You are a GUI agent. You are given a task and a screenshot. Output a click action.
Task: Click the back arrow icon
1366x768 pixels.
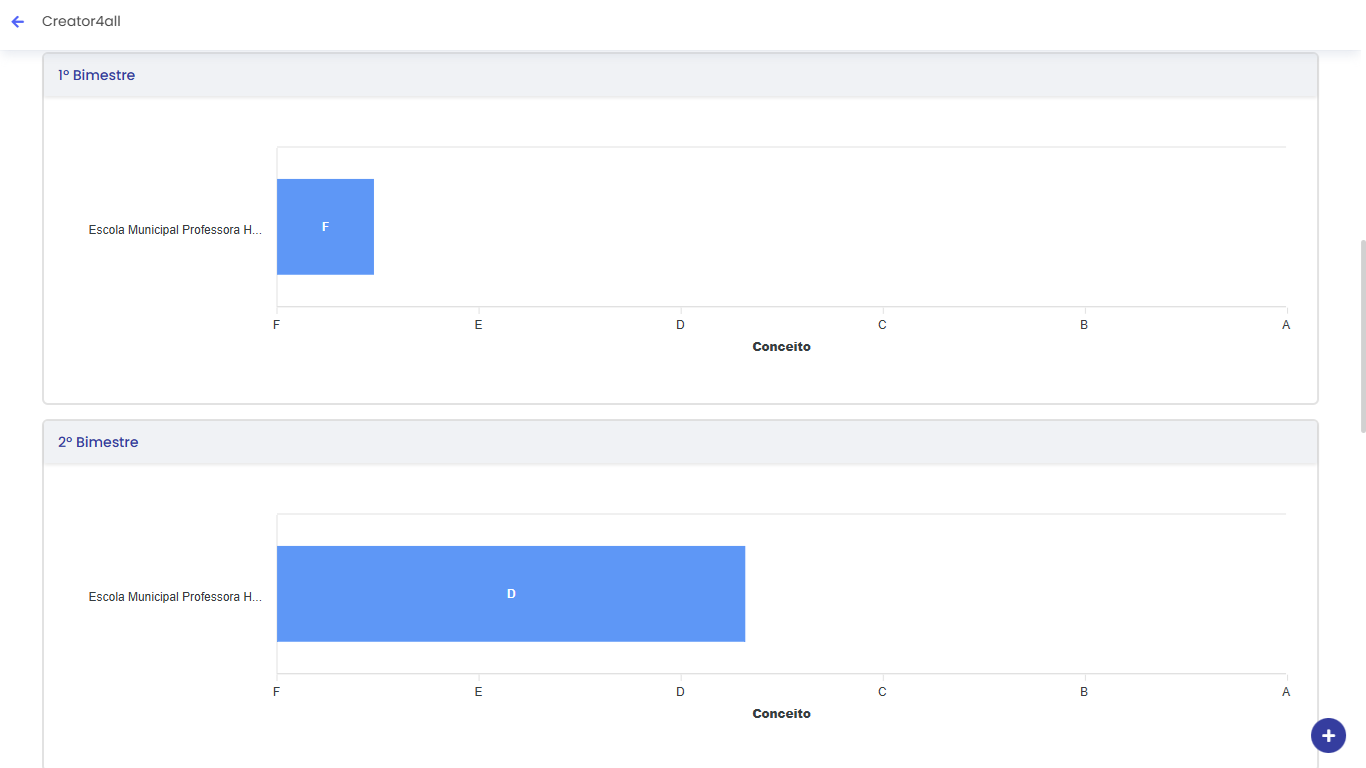pyautogui.click(x=17, y=22)
